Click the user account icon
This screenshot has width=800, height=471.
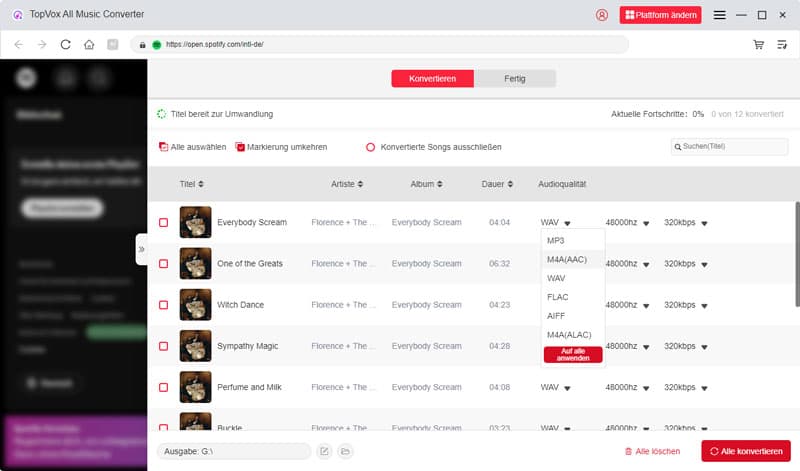pos(601,15)
